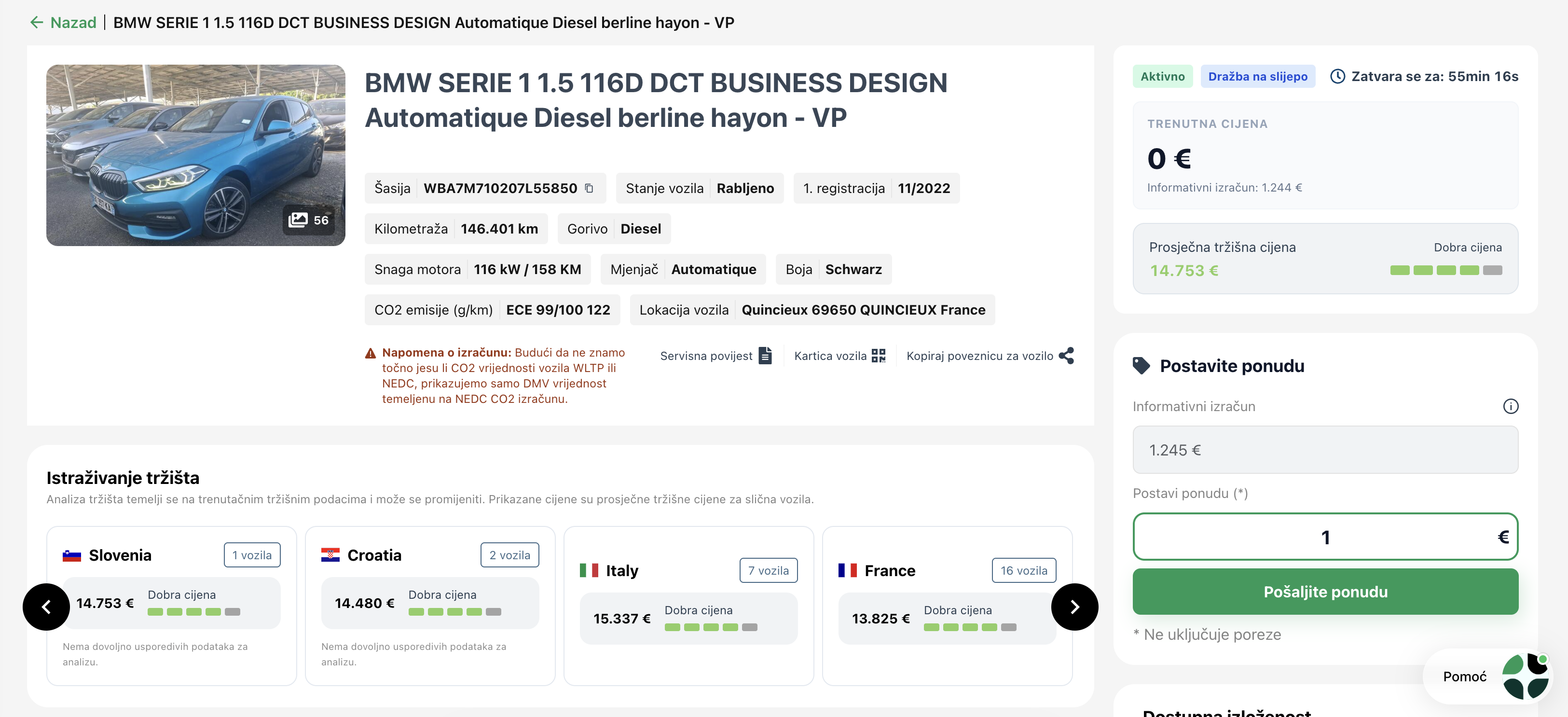Viewport: 1568px width, 717px height.
Task: Click the Italy price 15.337 €
Action: [x=622, y=619]
